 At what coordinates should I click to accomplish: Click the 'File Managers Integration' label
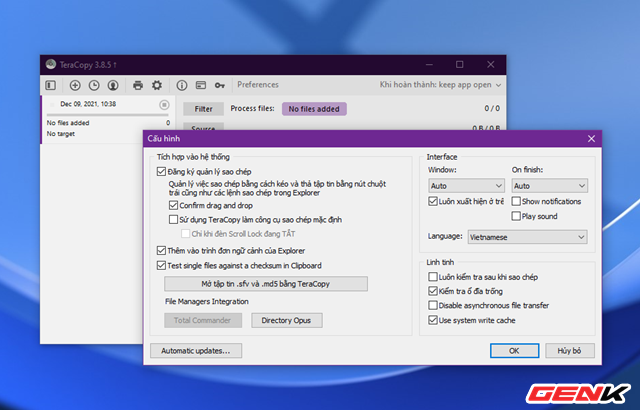pos(207,301)
